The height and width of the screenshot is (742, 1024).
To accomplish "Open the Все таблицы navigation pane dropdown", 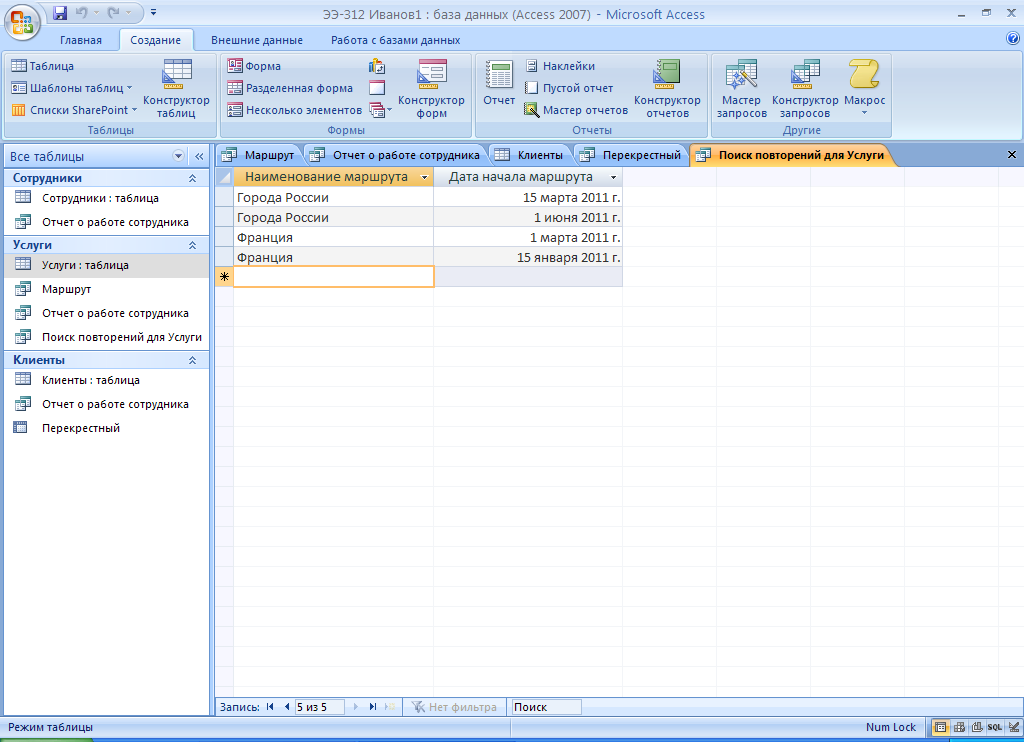I will click(x=178, y=156).
